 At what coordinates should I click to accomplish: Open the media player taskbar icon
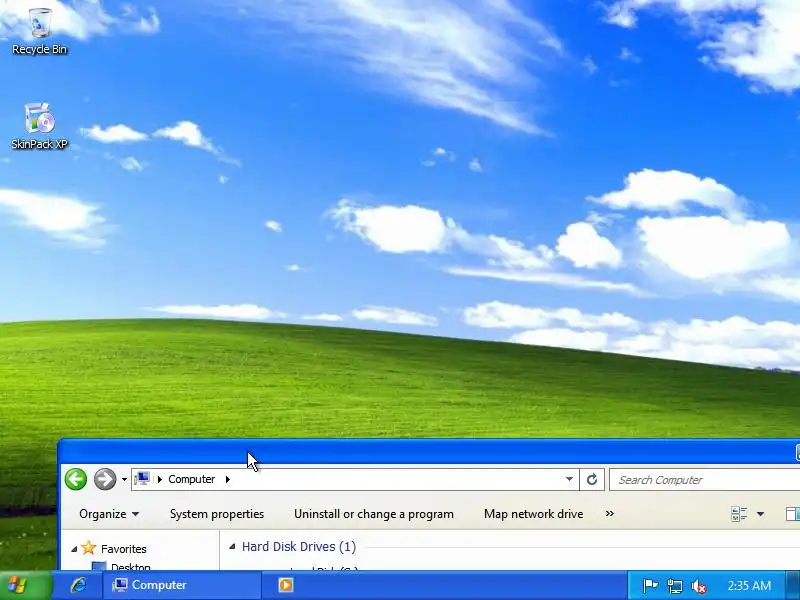[x=286, y=585]
